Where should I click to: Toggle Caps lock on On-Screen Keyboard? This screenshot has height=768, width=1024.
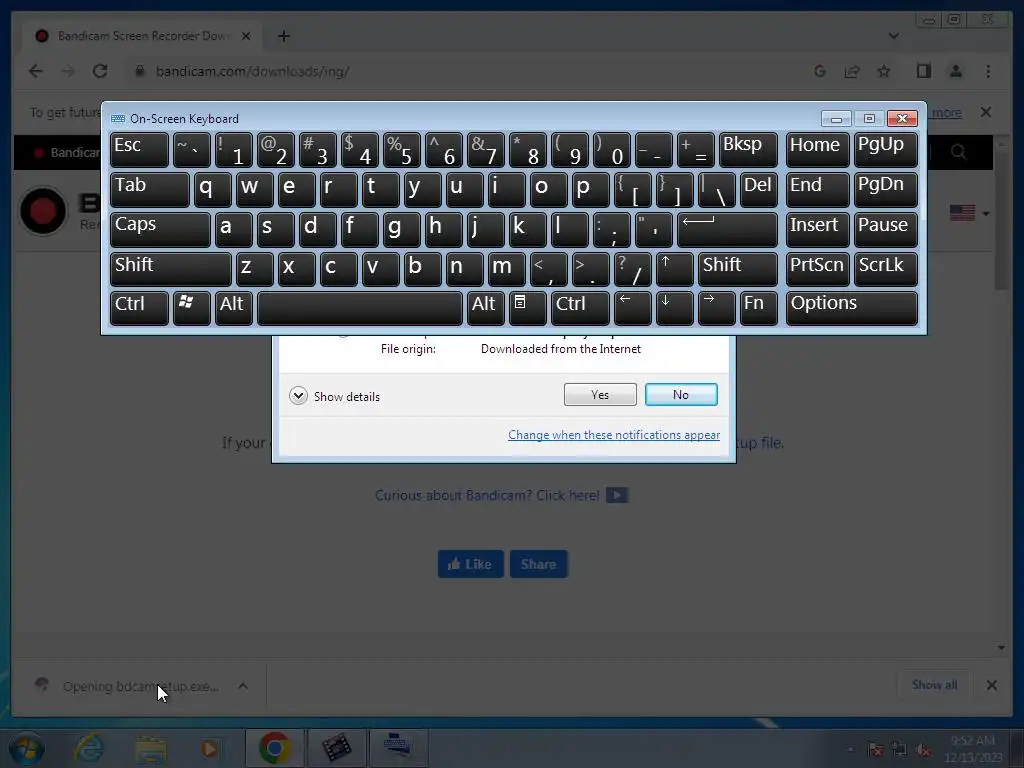click(x=160, y=229)
